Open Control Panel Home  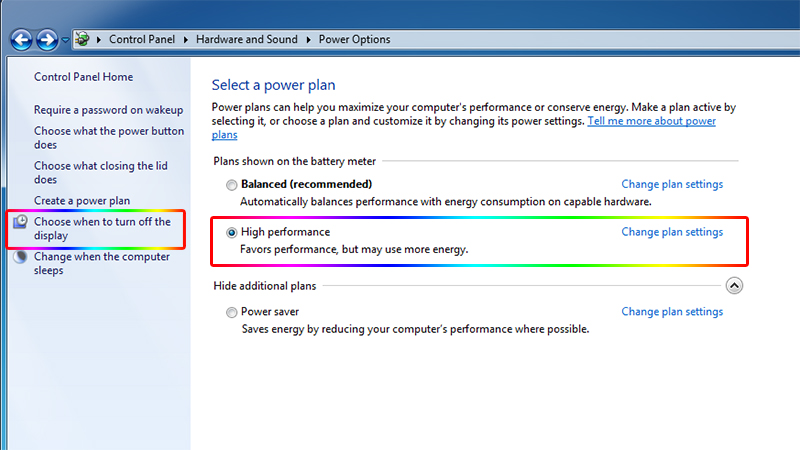click(84, 77)
